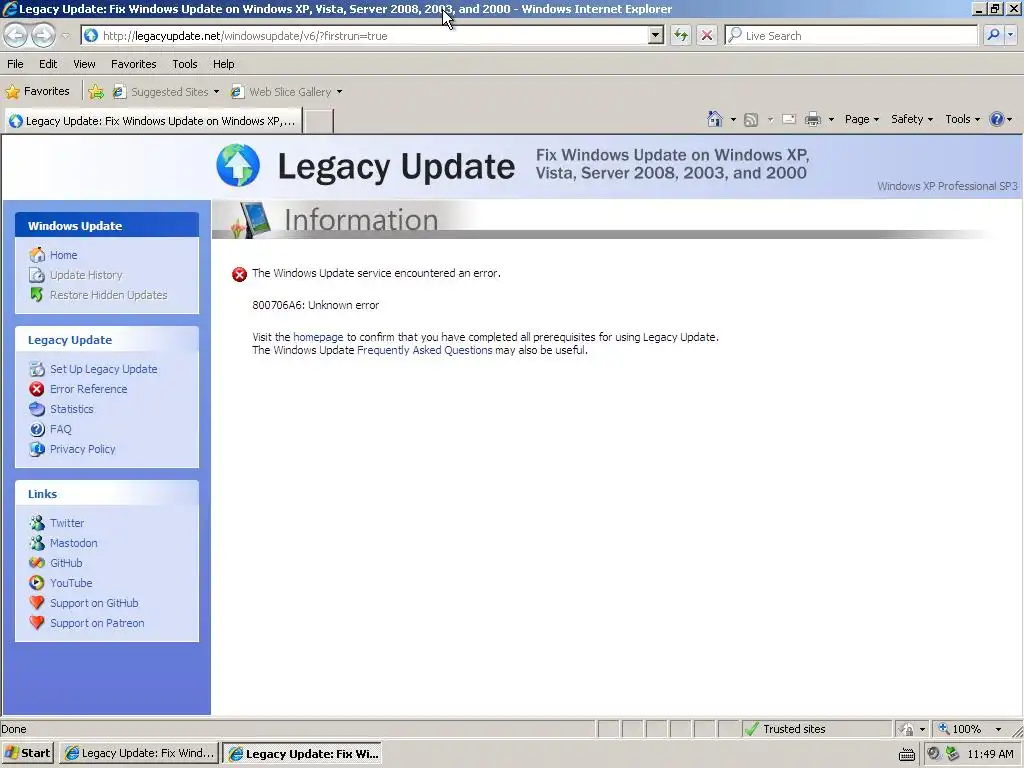
Task: Click the Home toolbar icon
Action: pos(714,119)
